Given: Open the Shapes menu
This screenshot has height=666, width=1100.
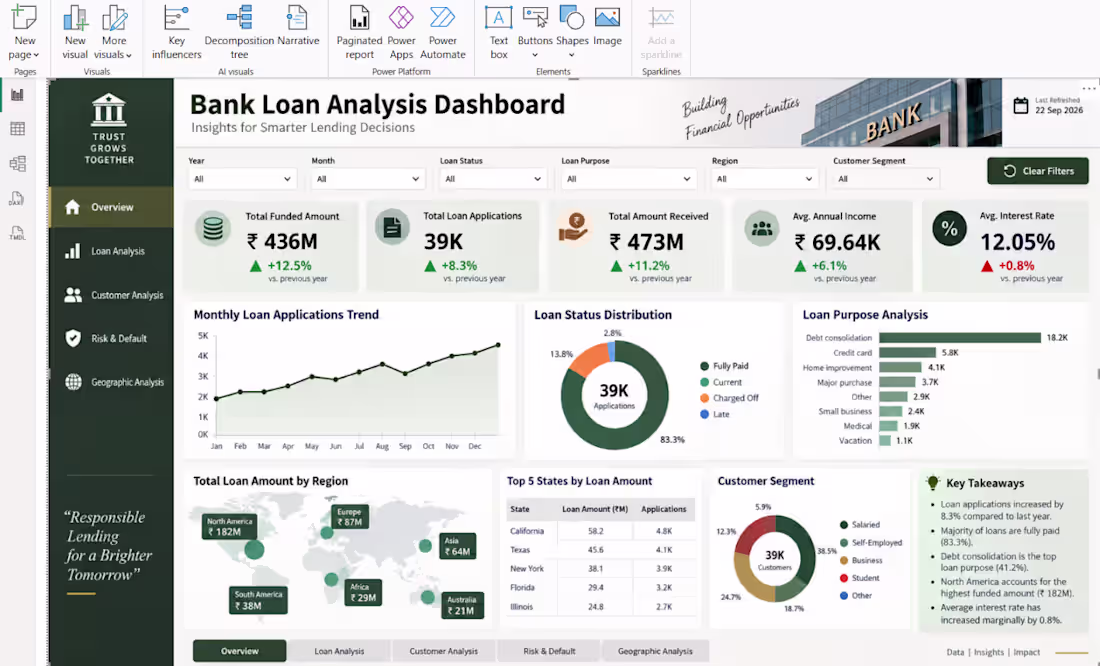Looking at the screenshot, I should (572, 32).
